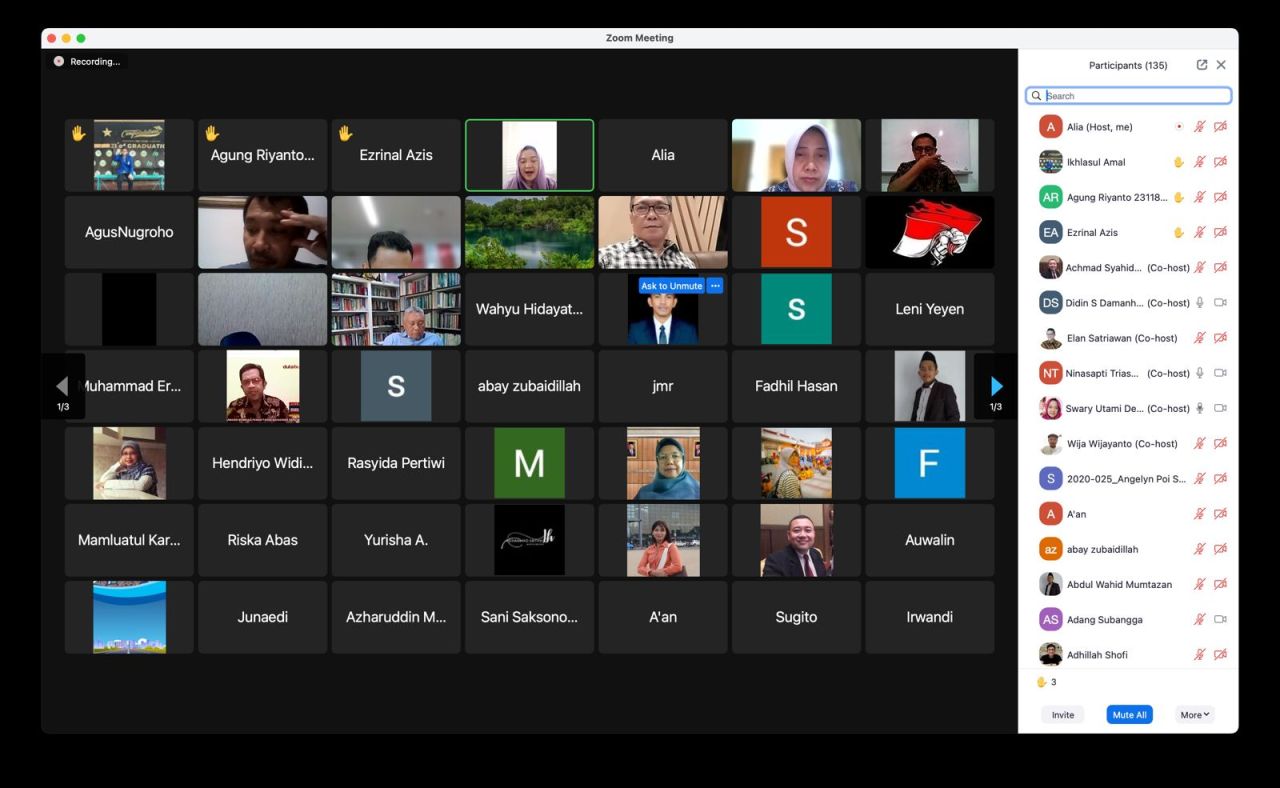
Task: Click camera icon for Didin S Damanh
Action: click(1220, 303)
